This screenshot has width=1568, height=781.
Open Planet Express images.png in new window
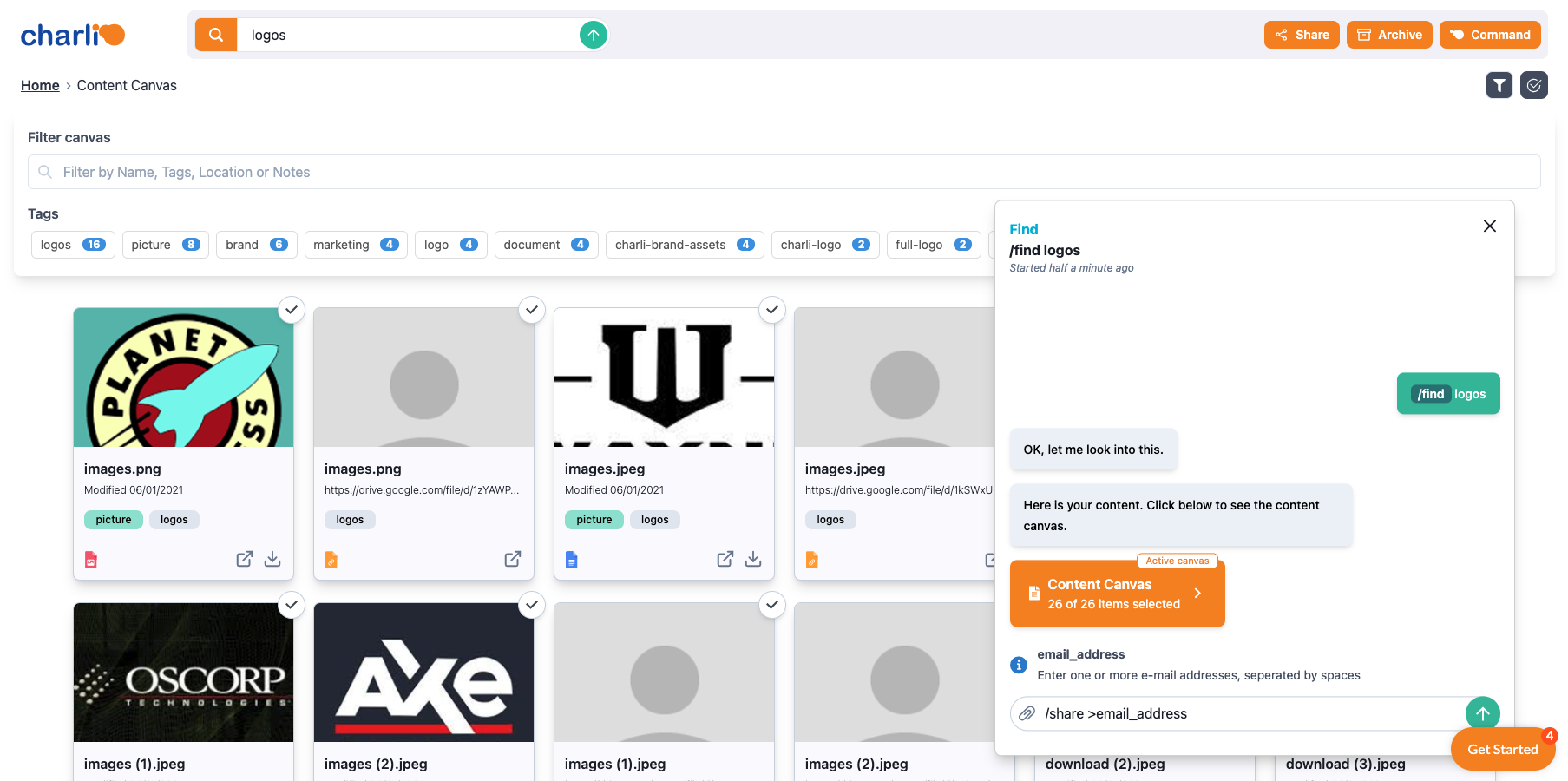click(x=245, y=559)
